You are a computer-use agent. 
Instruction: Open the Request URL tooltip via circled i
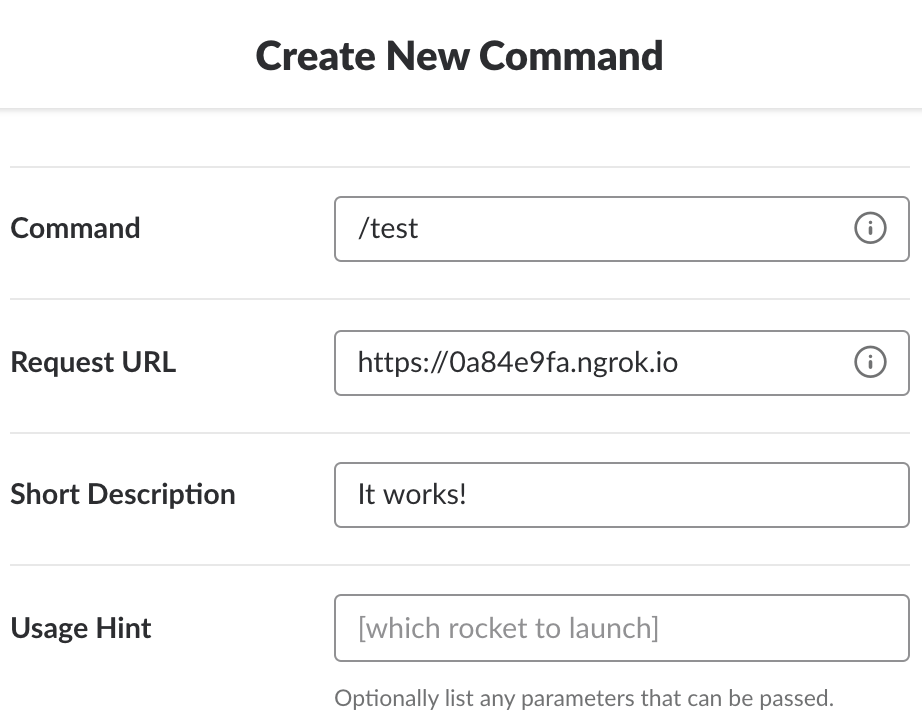(x=871, y=363)
